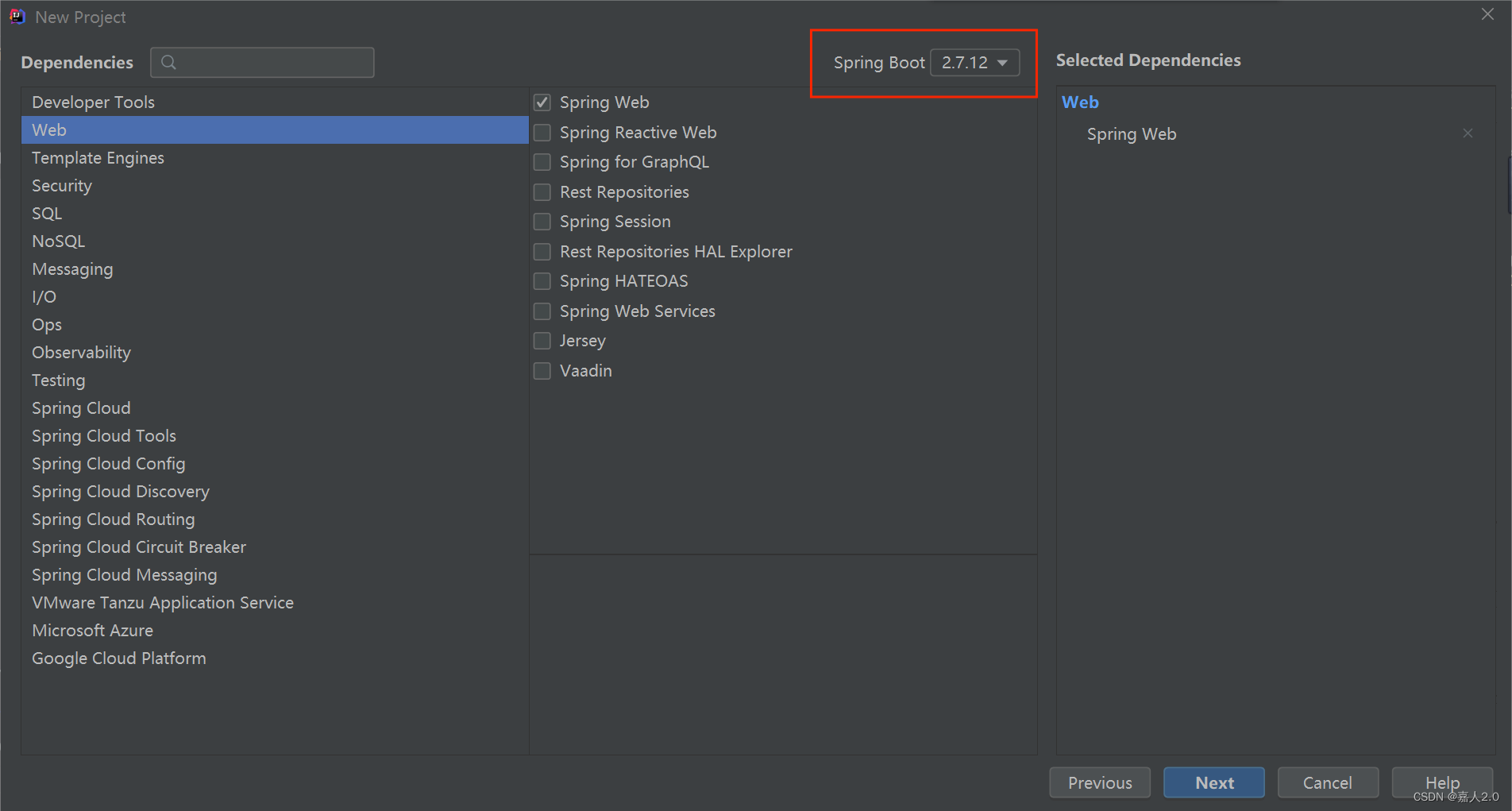This screenshot has width=1512, height=811.
Task: Close the New Project dialog
Action: coord(1487,14)
